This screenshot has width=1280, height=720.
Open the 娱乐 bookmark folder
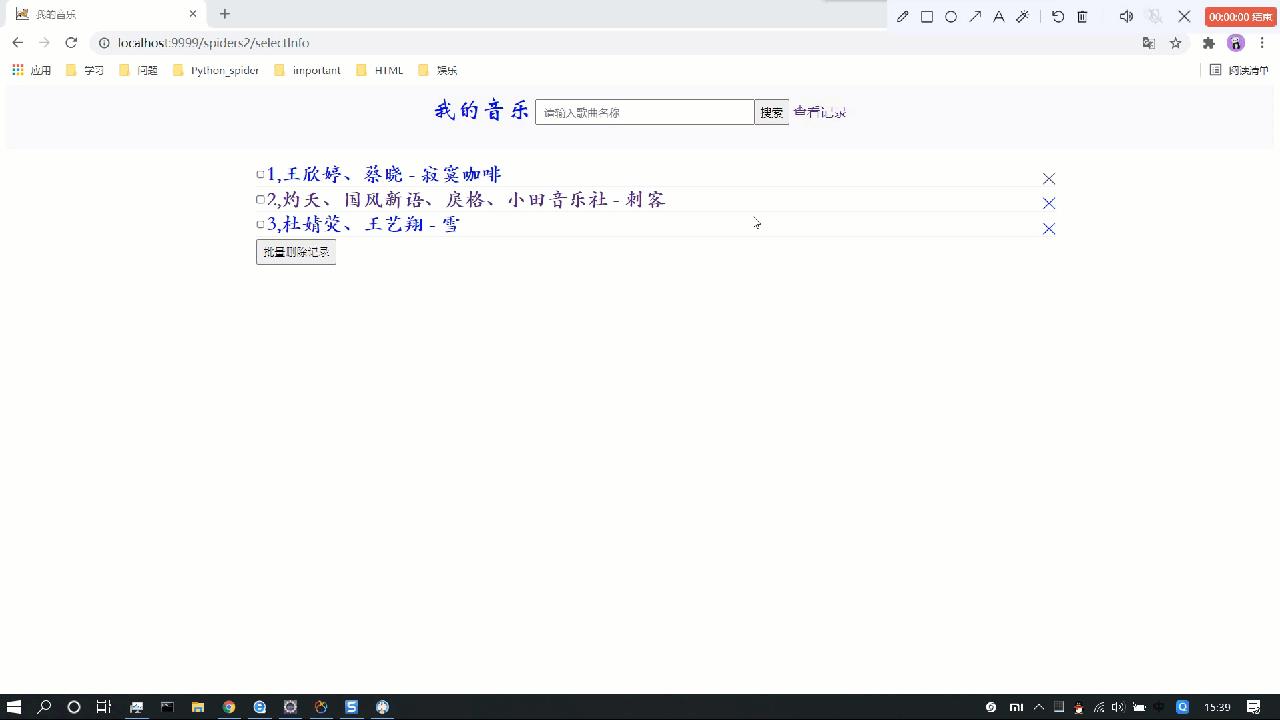[437, 70]
